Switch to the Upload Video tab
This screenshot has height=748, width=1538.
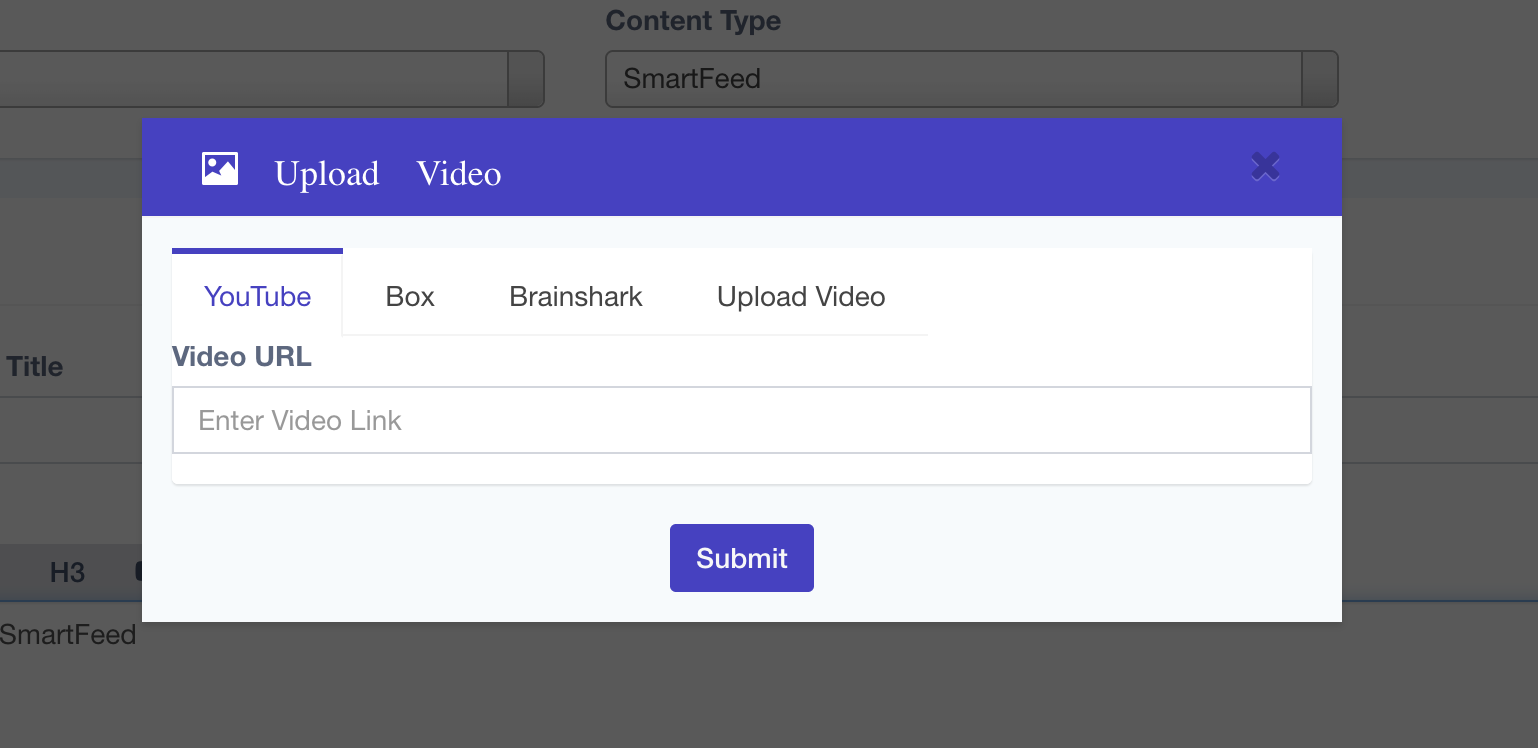click(801, 297)
